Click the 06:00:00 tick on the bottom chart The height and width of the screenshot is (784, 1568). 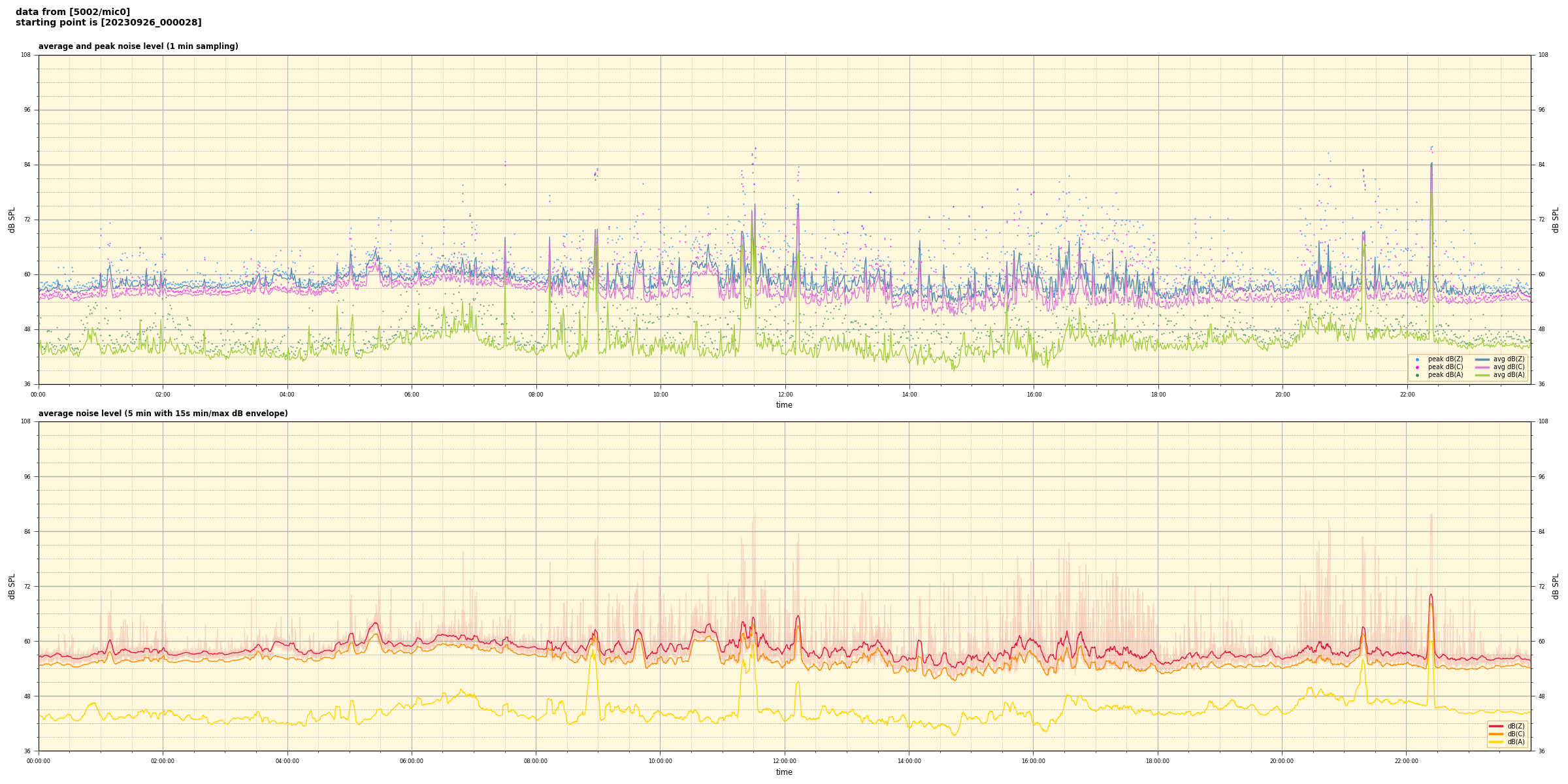click(x=412, y=761)
